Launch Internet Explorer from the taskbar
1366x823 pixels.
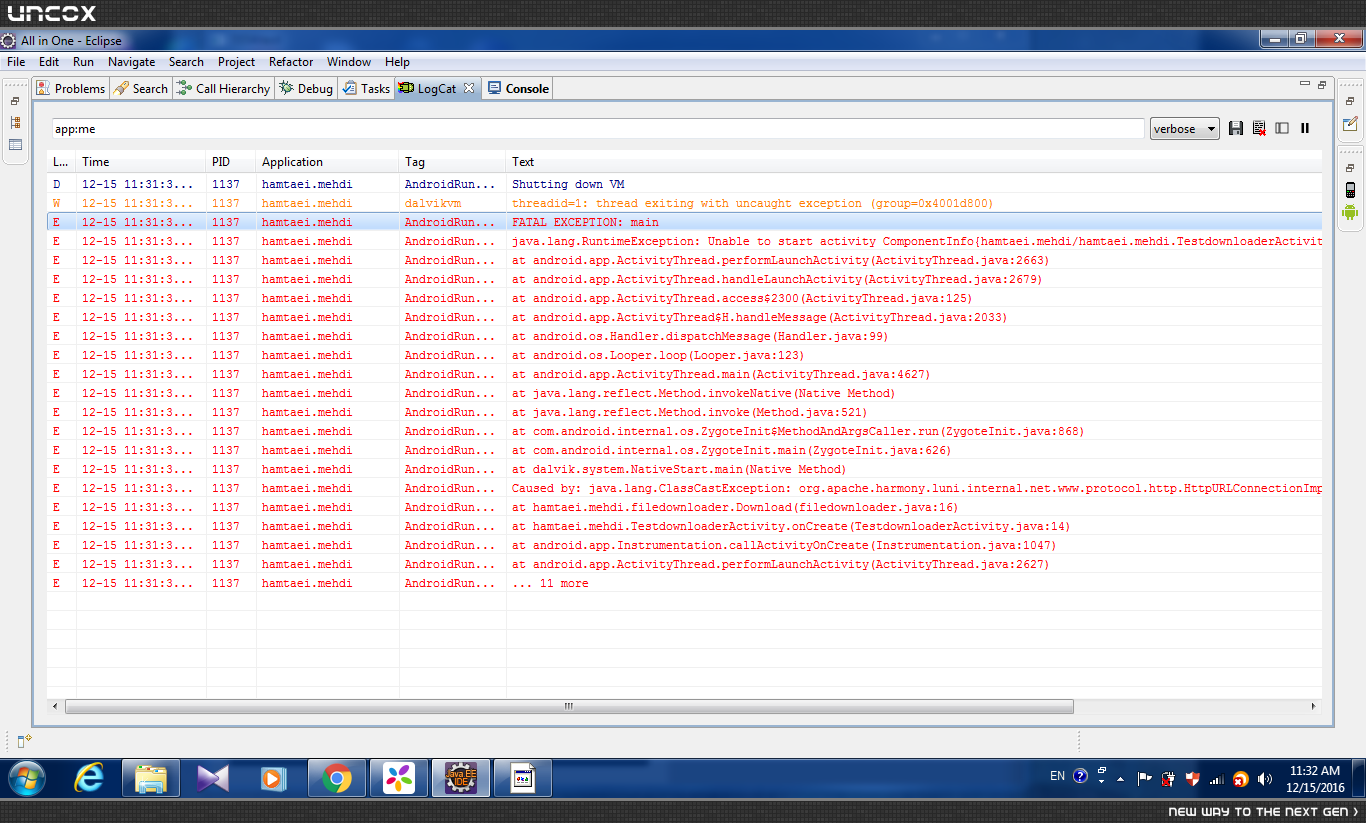coord(90,777)
